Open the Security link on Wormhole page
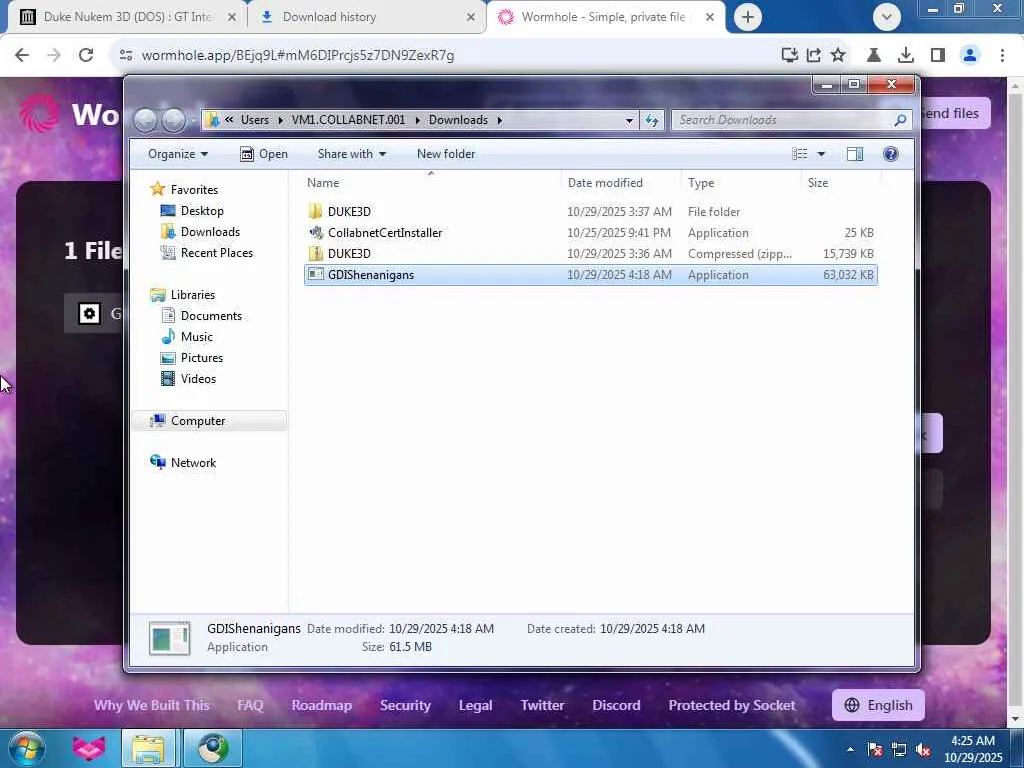This screenshot has width=1024, height=768. (x=405, y=705)
